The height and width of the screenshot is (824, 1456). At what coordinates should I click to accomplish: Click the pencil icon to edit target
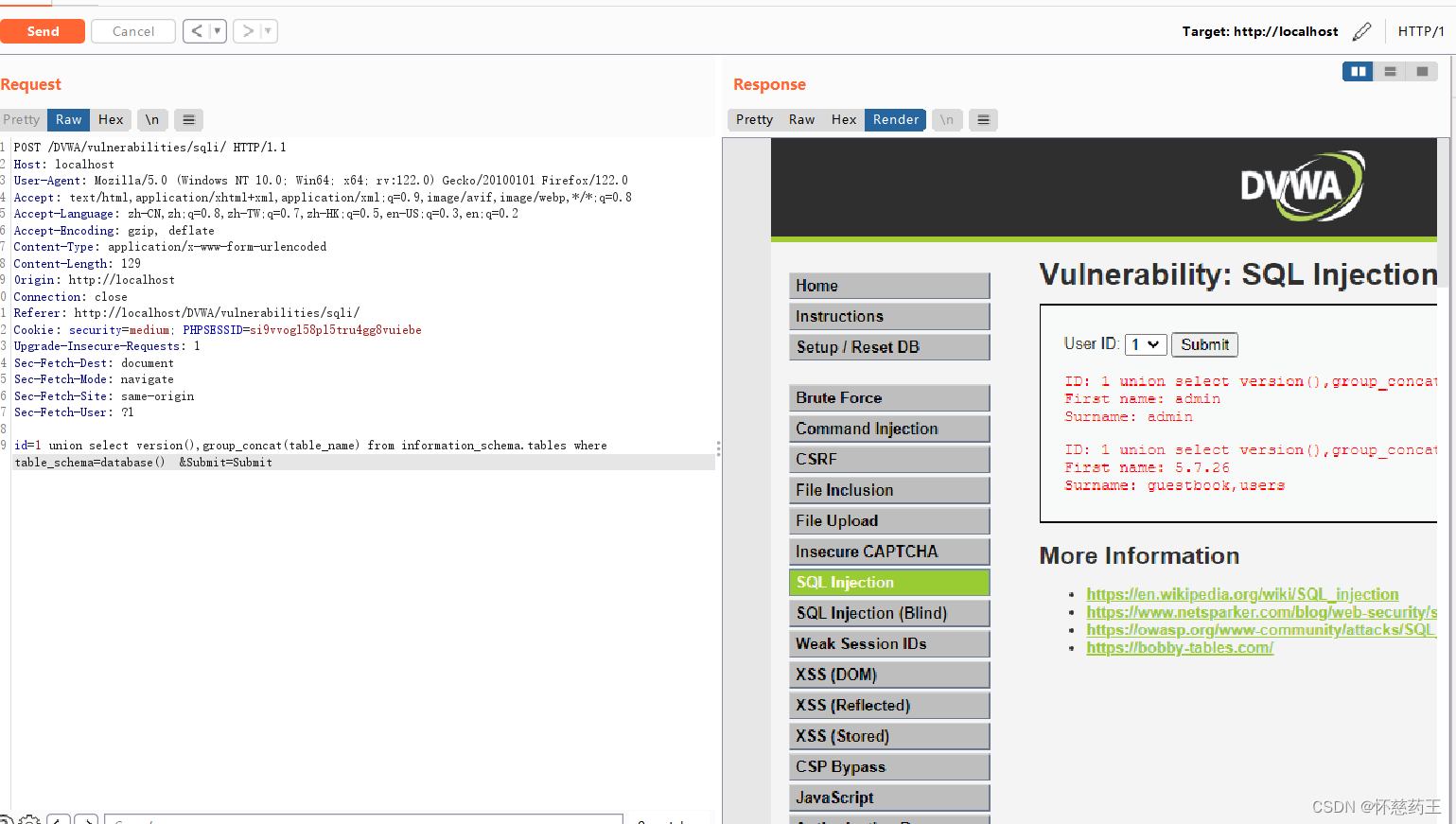click(1361, 31)
